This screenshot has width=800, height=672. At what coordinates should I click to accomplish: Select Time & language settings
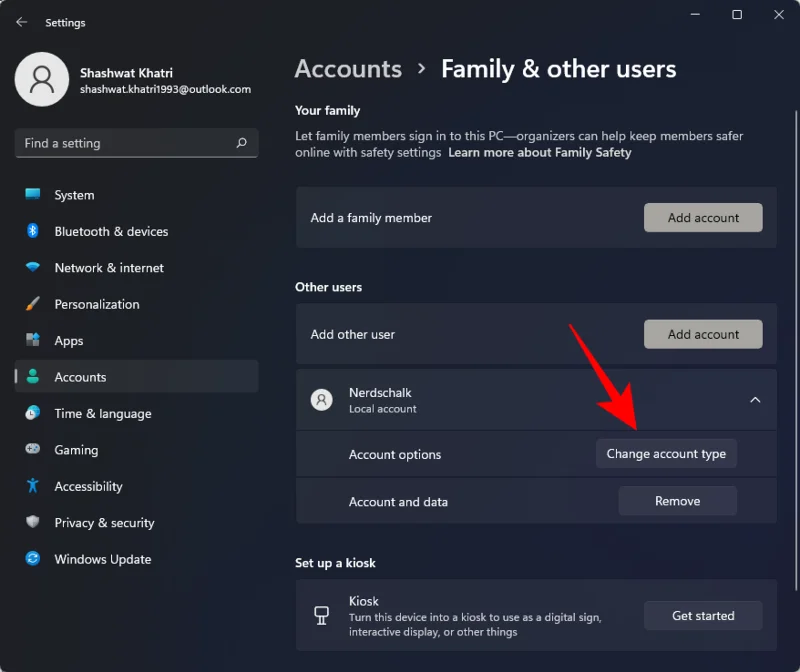point(104,413)
